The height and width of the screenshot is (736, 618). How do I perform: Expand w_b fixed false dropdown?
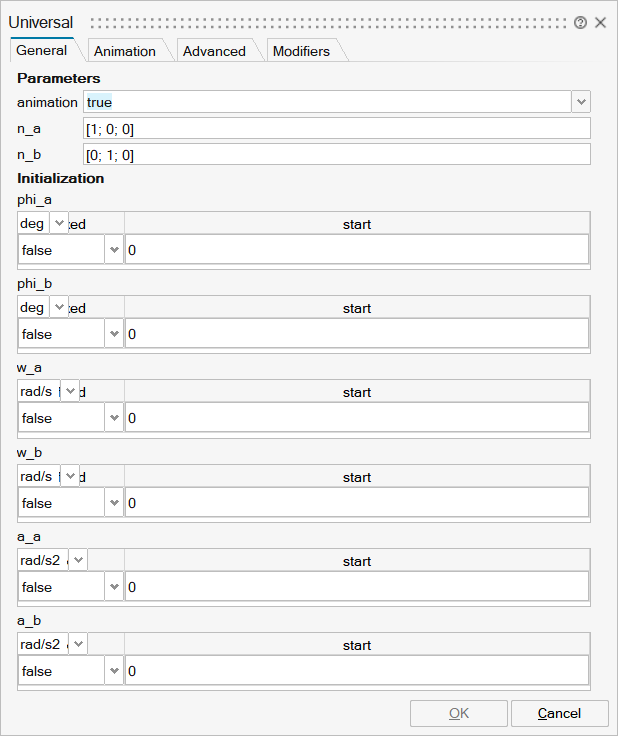[113, 503]
